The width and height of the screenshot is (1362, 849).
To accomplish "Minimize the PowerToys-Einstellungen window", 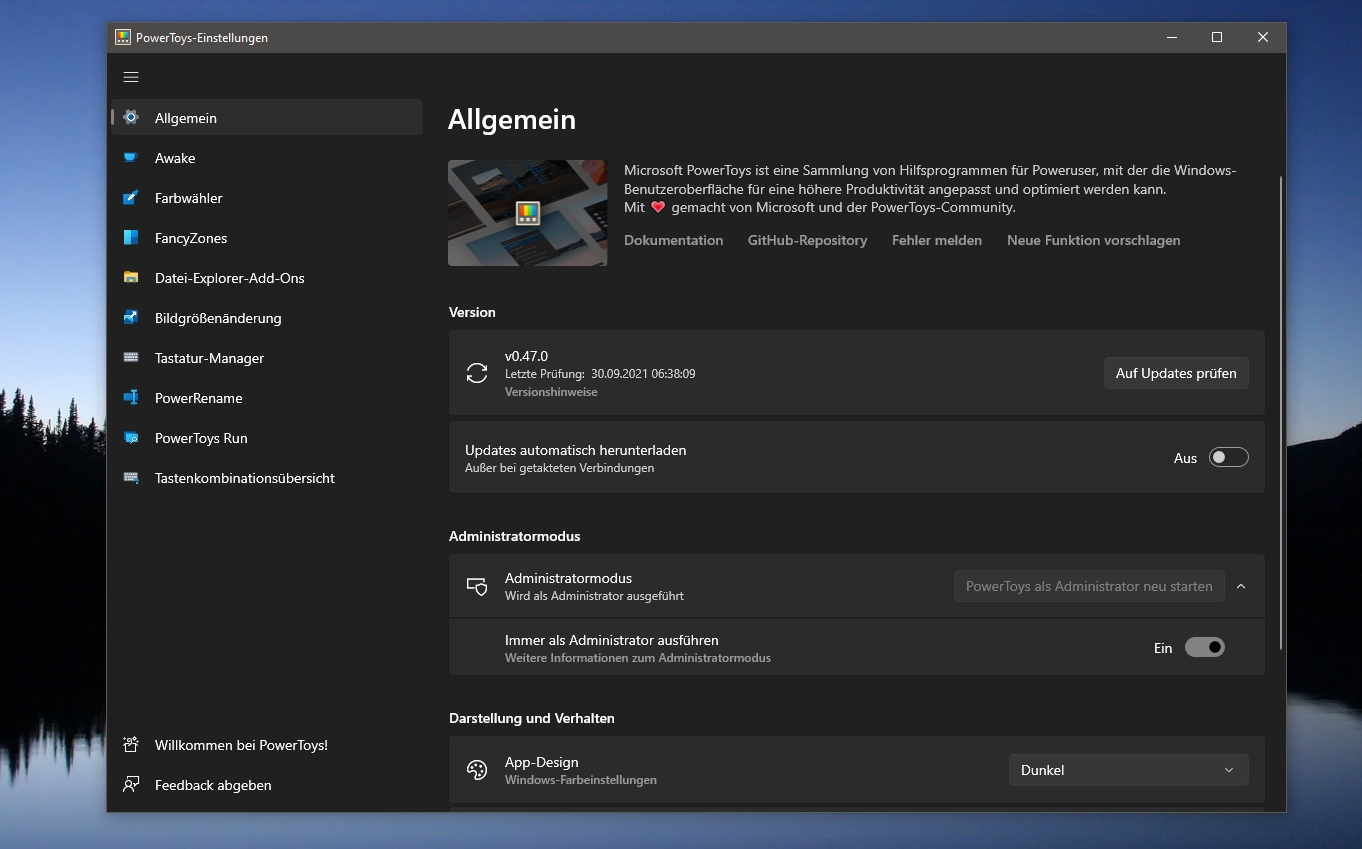I will (1171, 37).
